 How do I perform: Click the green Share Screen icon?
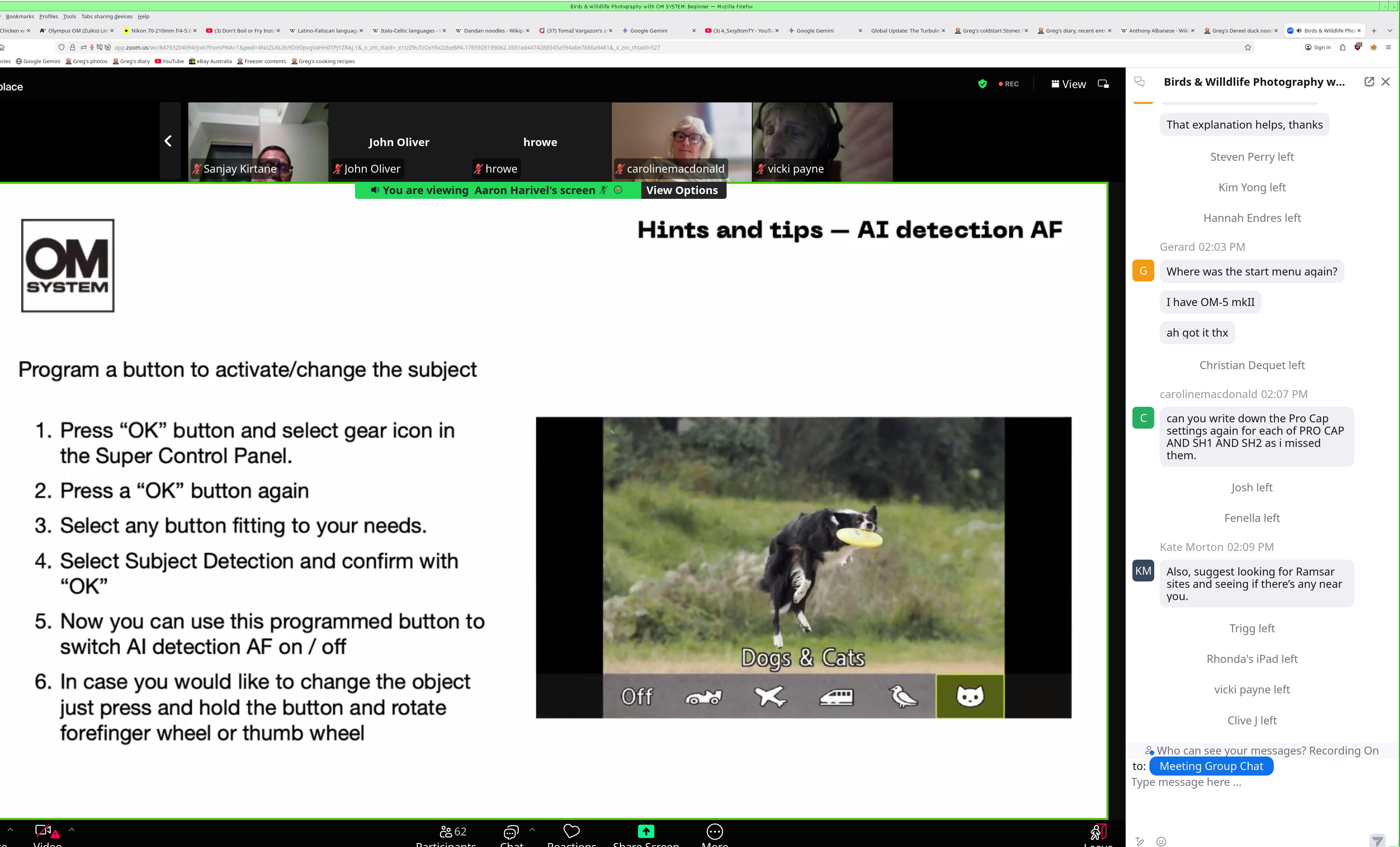coord(646,832)
